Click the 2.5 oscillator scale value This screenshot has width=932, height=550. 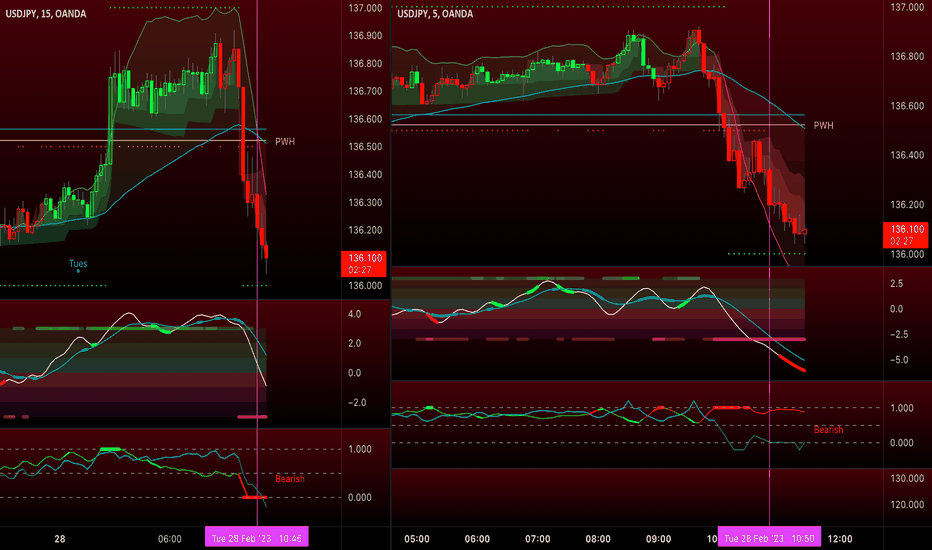click(x=896, y=284)
